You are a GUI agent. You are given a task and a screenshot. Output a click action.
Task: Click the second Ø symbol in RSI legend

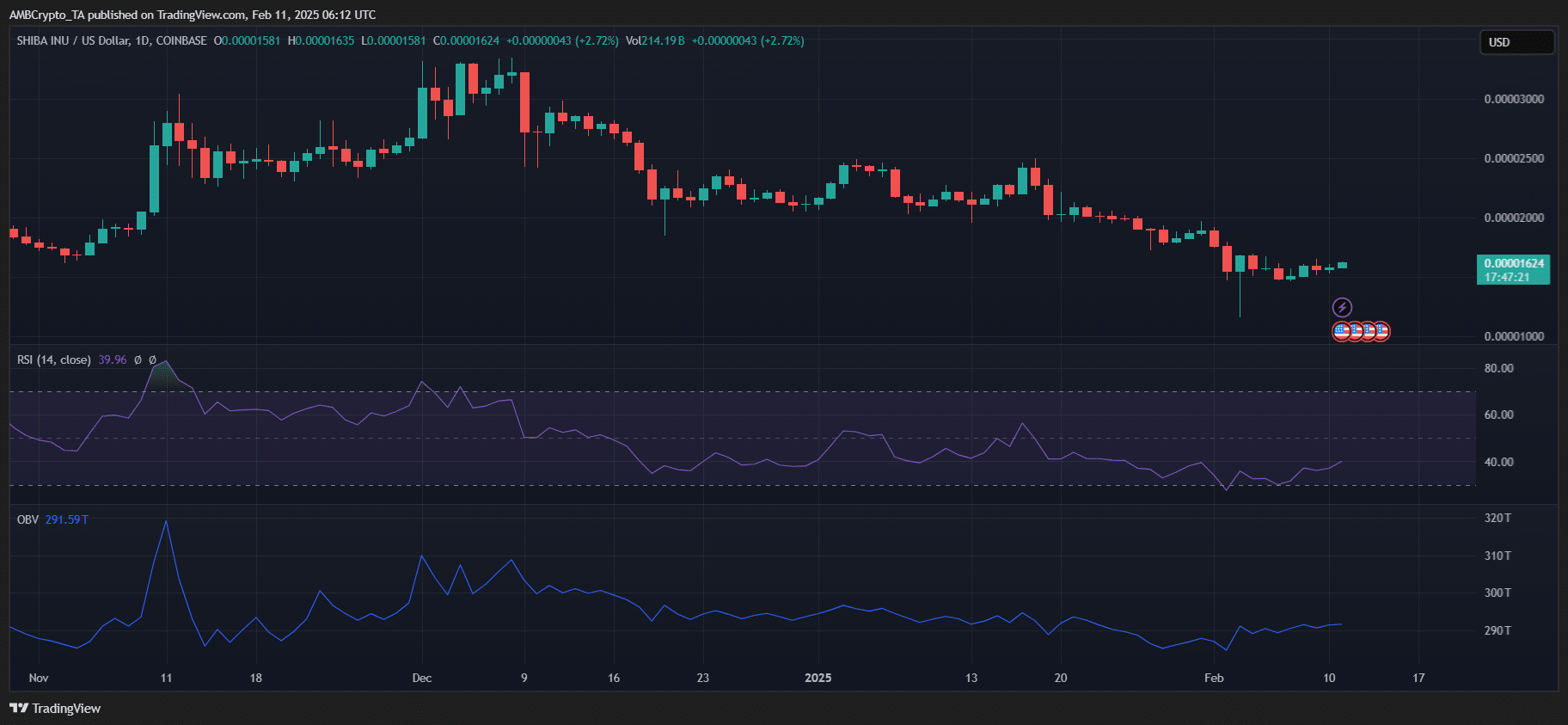tap(152, 359)
